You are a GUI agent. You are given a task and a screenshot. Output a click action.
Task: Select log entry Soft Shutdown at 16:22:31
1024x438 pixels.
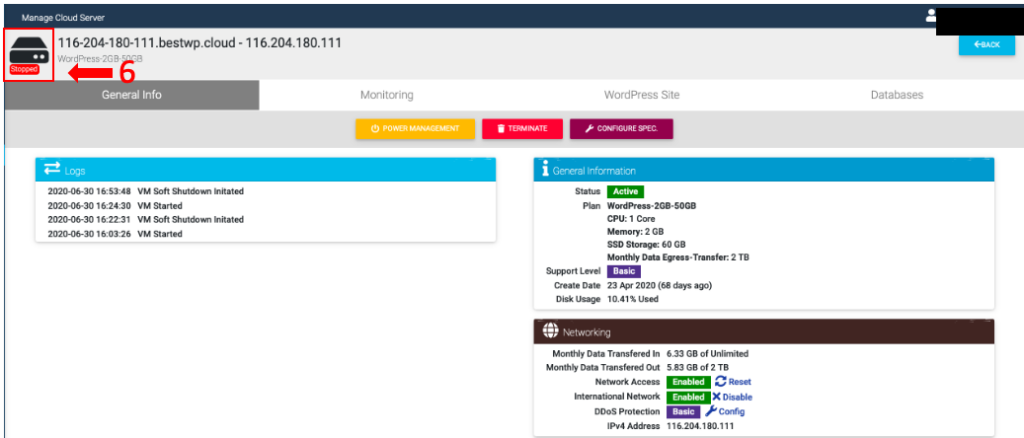146,220
